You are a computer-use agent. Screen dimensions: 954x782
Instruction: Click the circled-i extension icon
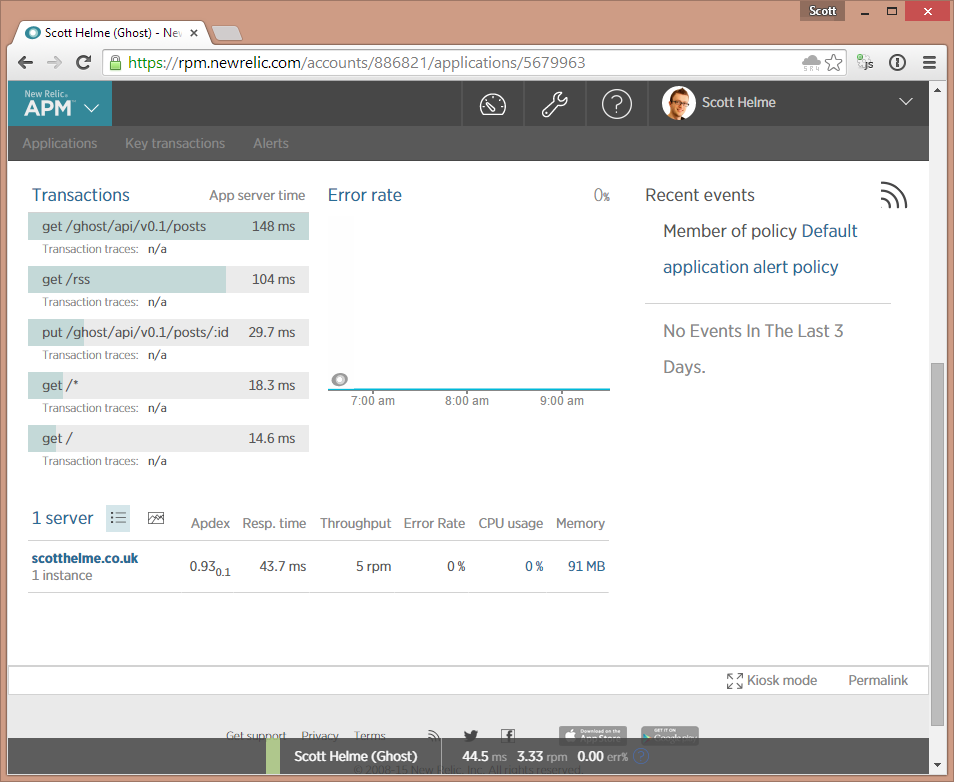[897, 62]
